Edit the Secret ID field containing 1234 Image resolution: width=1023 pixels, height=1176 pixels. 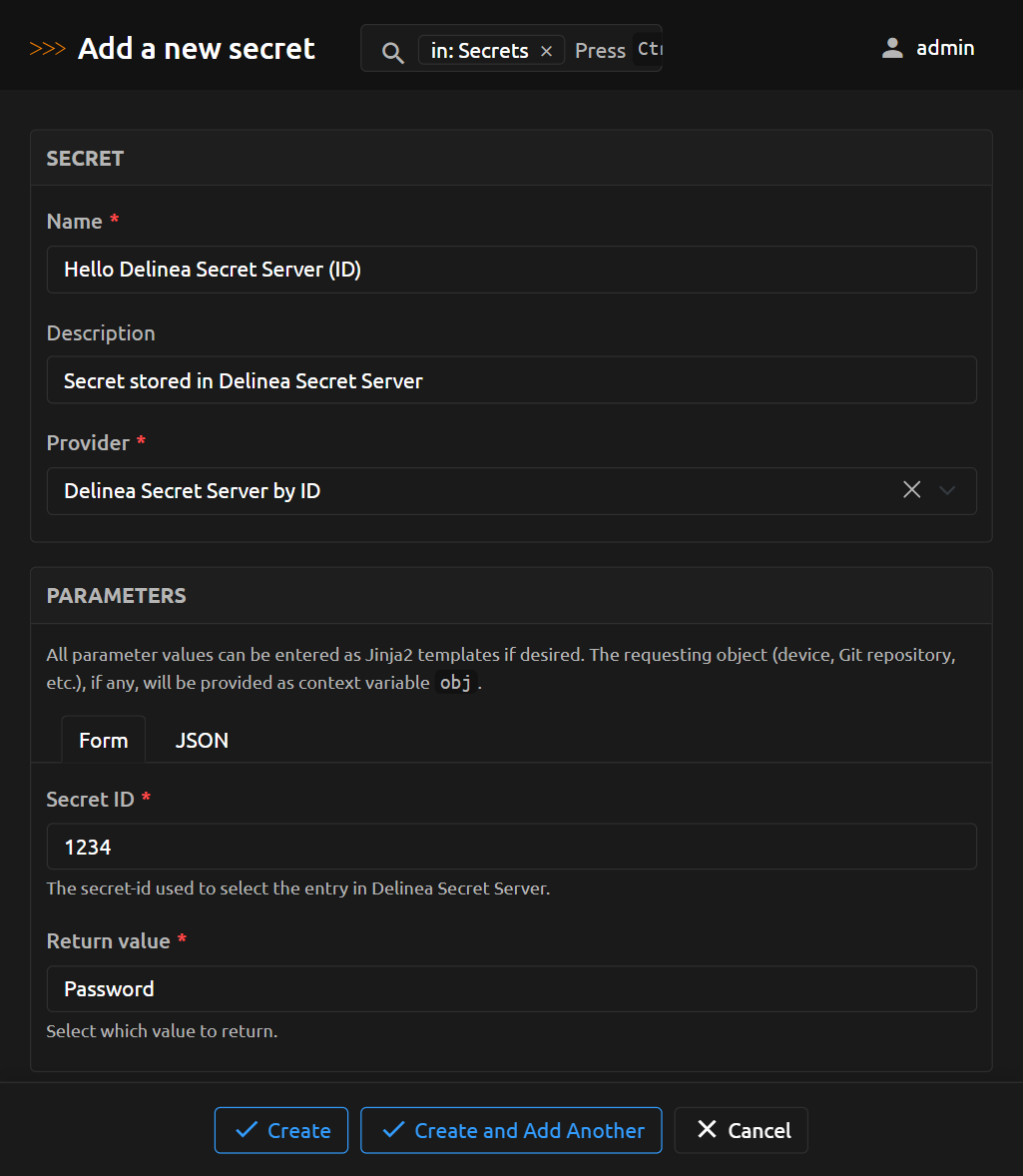[x=511, y=847]
